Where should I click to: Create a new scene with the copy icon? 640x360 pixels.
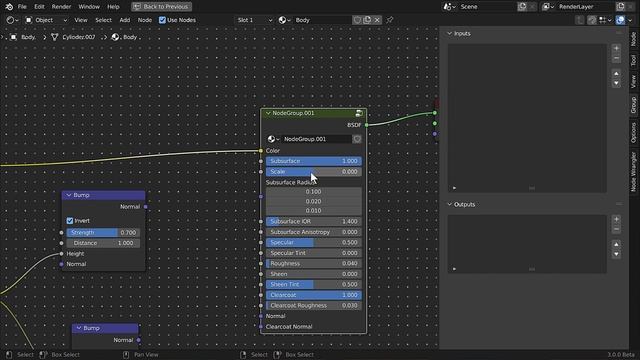[522, 7]
